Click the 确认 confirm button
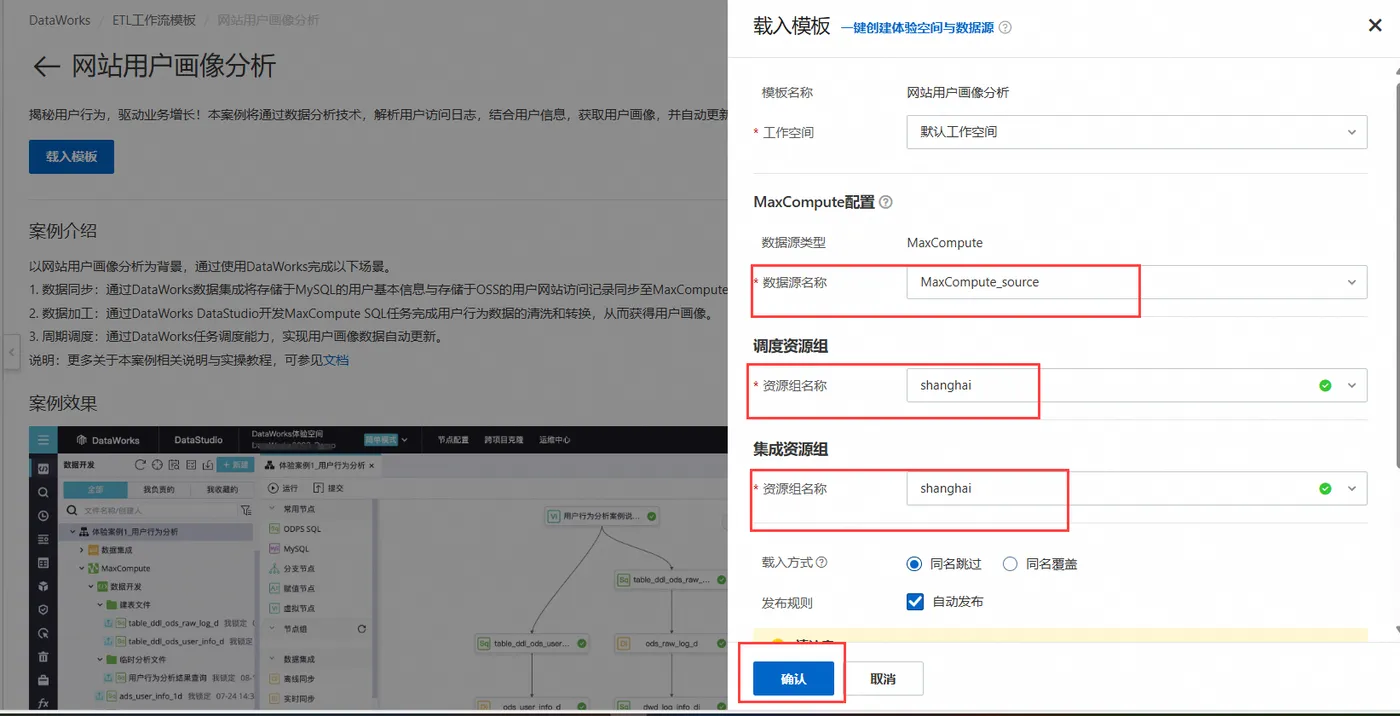Screen dimensions: 1400x716 tap(793, 679)
